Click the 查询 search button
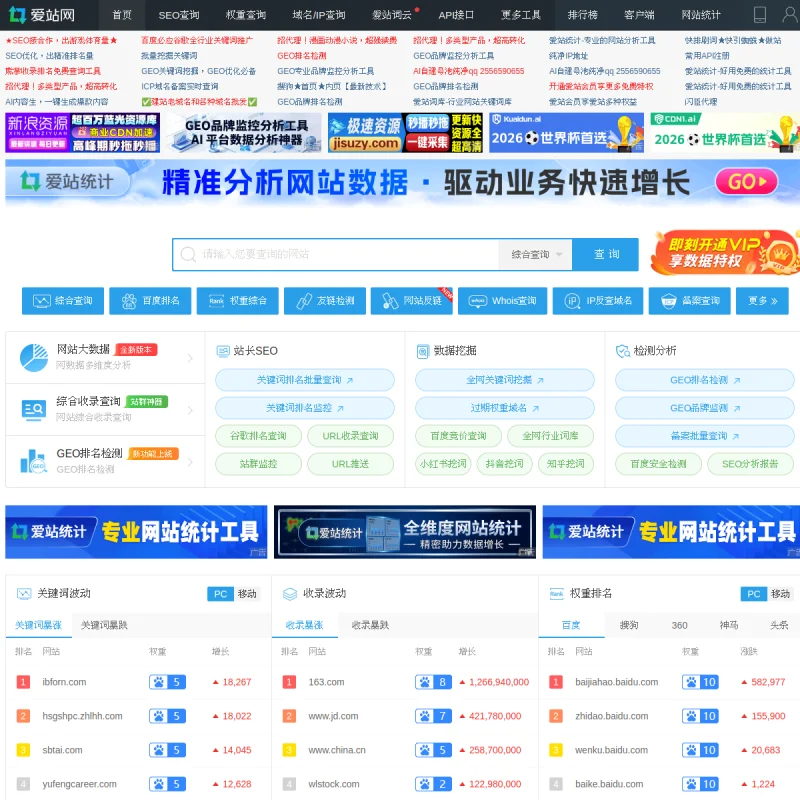The width and height of the screenshot is (800, 800). pyautogui.click(x=606, y=254)
